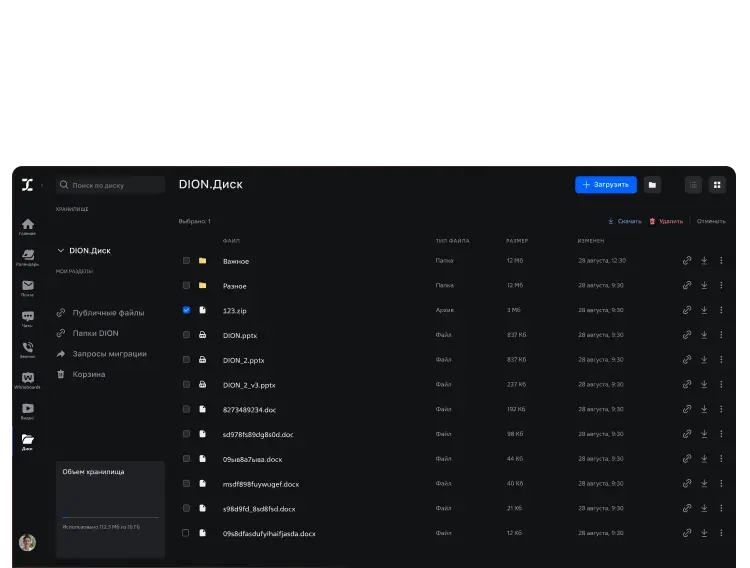Click the create new folder icon button

[x=652, y=185]
